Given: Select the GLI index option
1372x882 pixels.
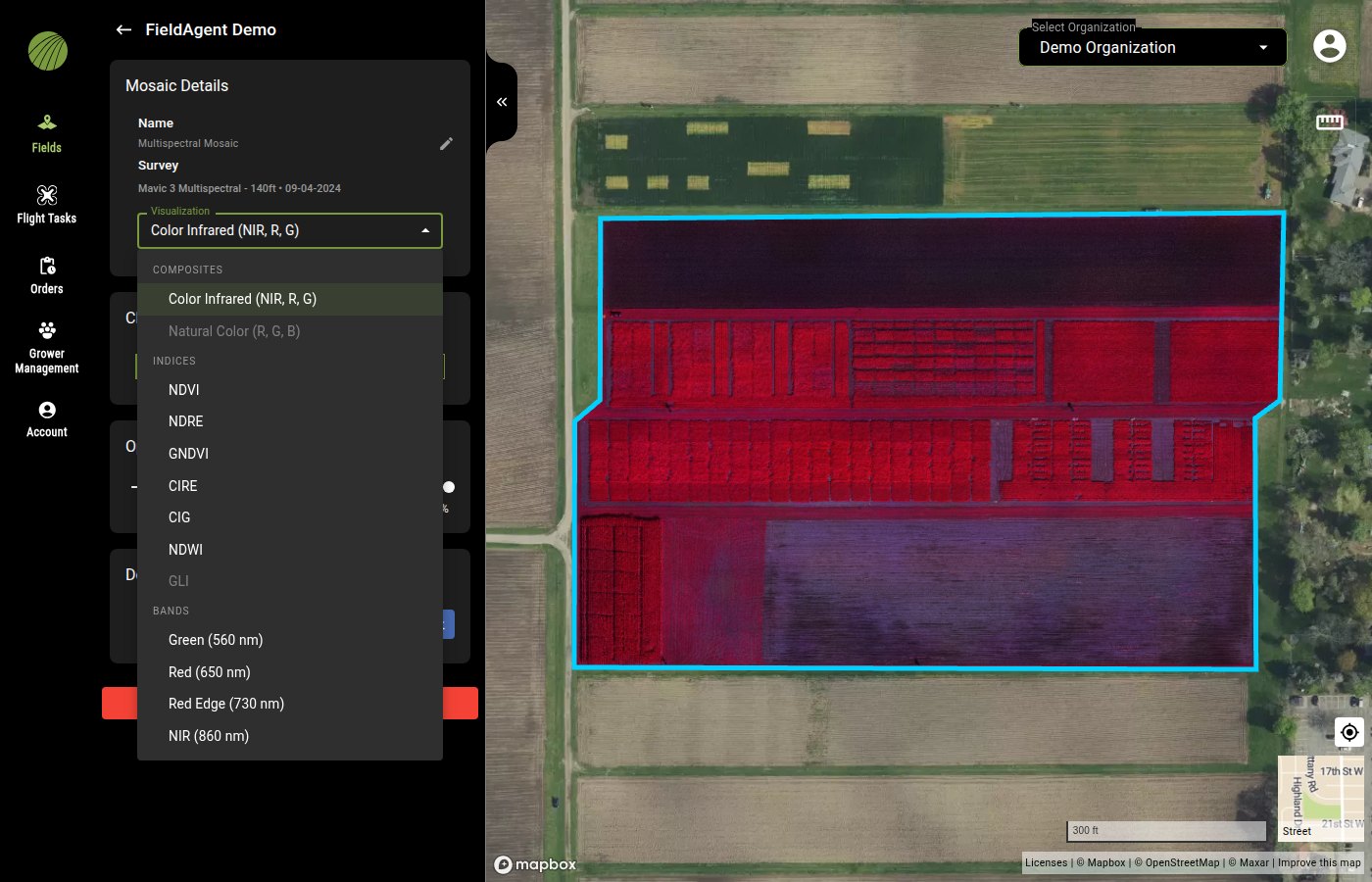Looking at the screenshot, I should [x=290, y=581].
